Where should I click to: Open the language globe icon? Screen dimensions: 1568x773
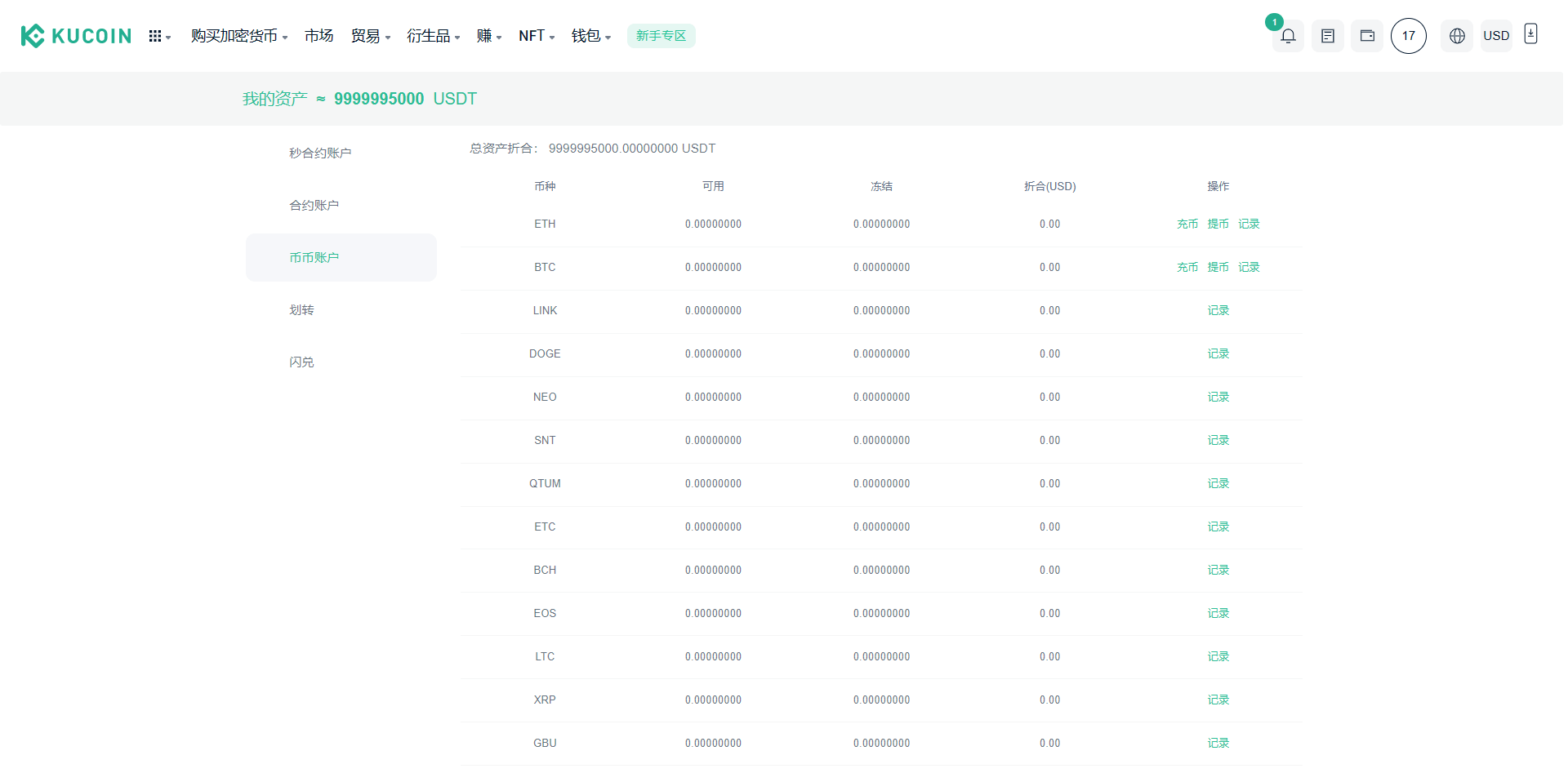pos(1457,36)
